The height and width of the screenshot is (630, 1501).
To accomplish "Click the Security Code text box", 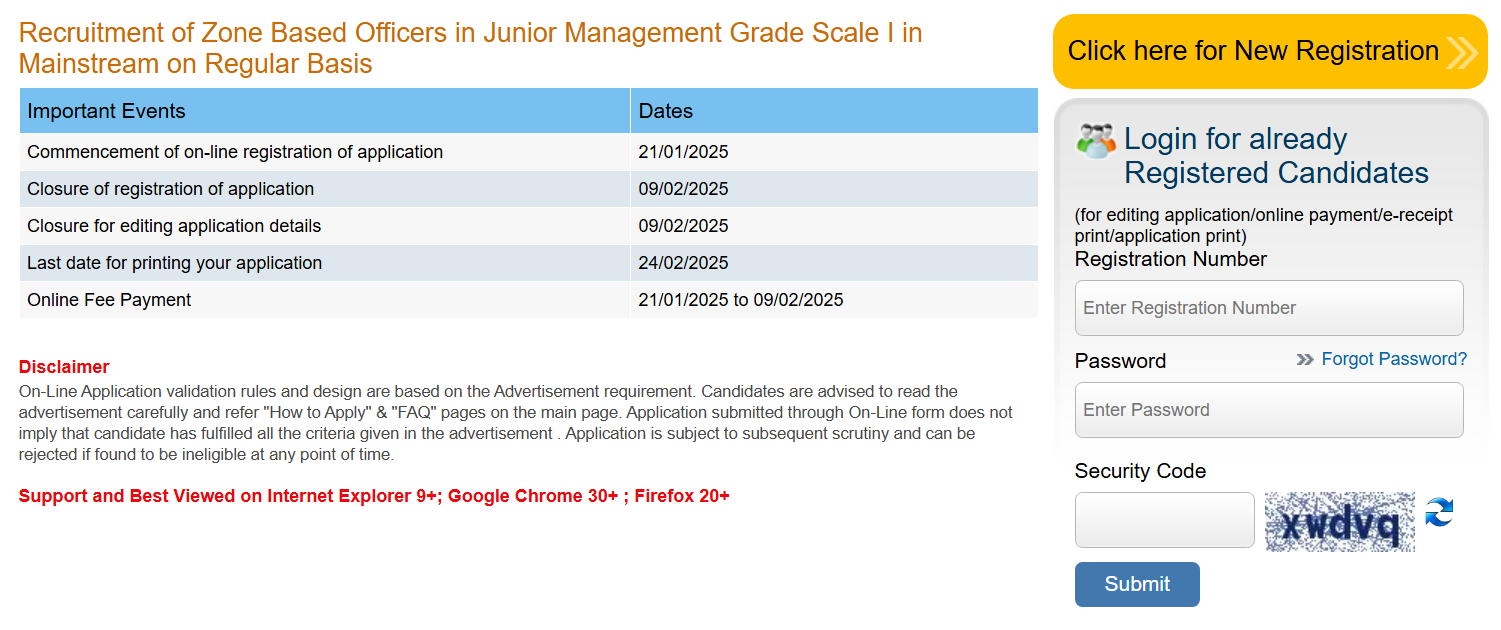I will pyautogui.click(x=1164, y=520).
